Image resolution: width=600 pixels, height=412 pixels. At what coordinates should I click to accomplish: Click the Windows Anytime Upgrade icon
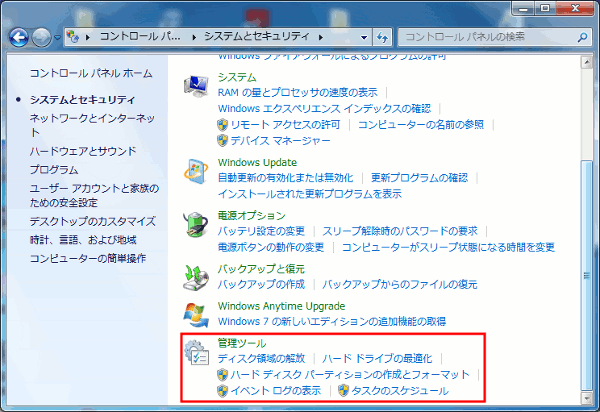[x=199, y=313]
